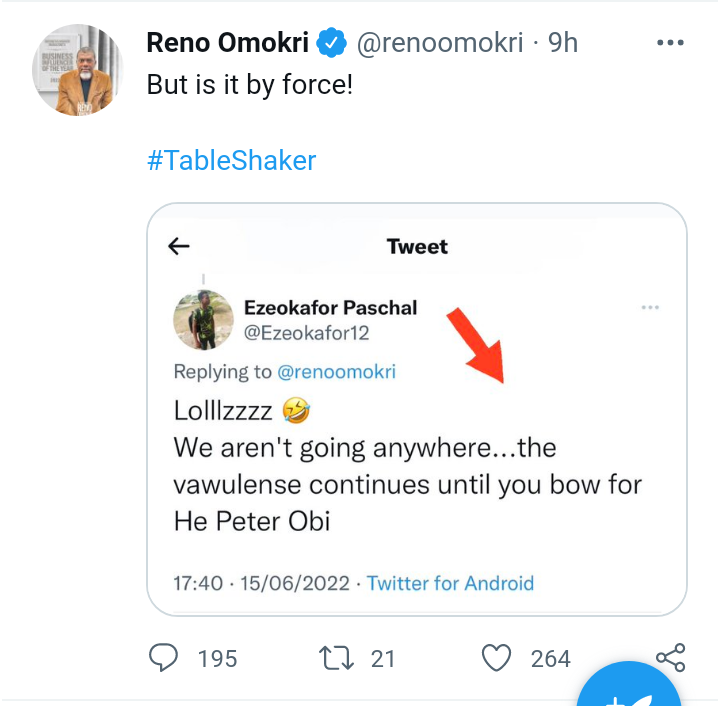Tap the blue verified badge
This screenshot has width=720, height=706.
tap(331, 43)
